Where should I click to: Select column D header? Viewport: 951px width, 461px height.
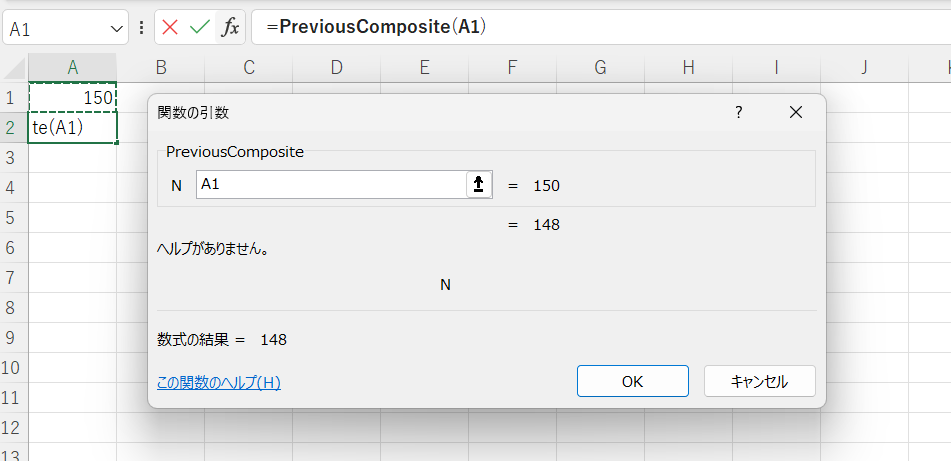click(337, 68)
